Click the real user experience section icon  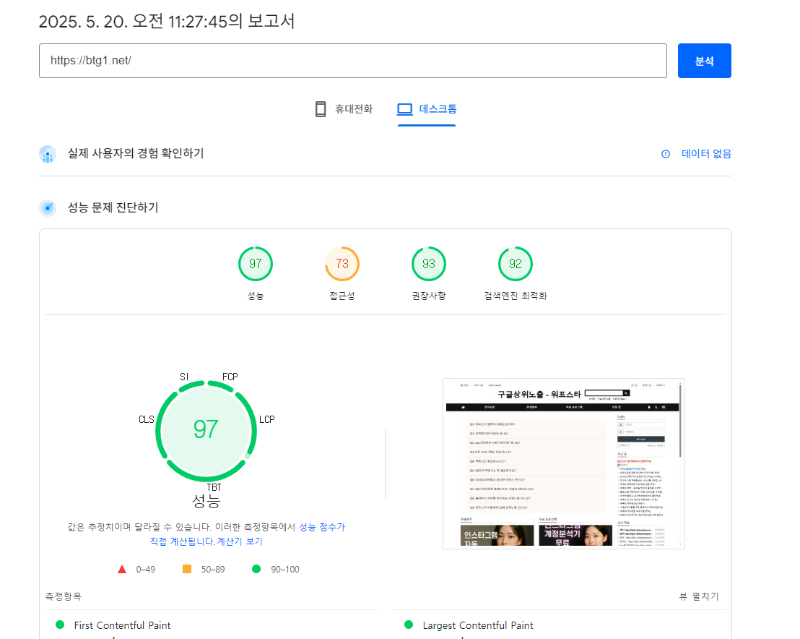(48, 154)
